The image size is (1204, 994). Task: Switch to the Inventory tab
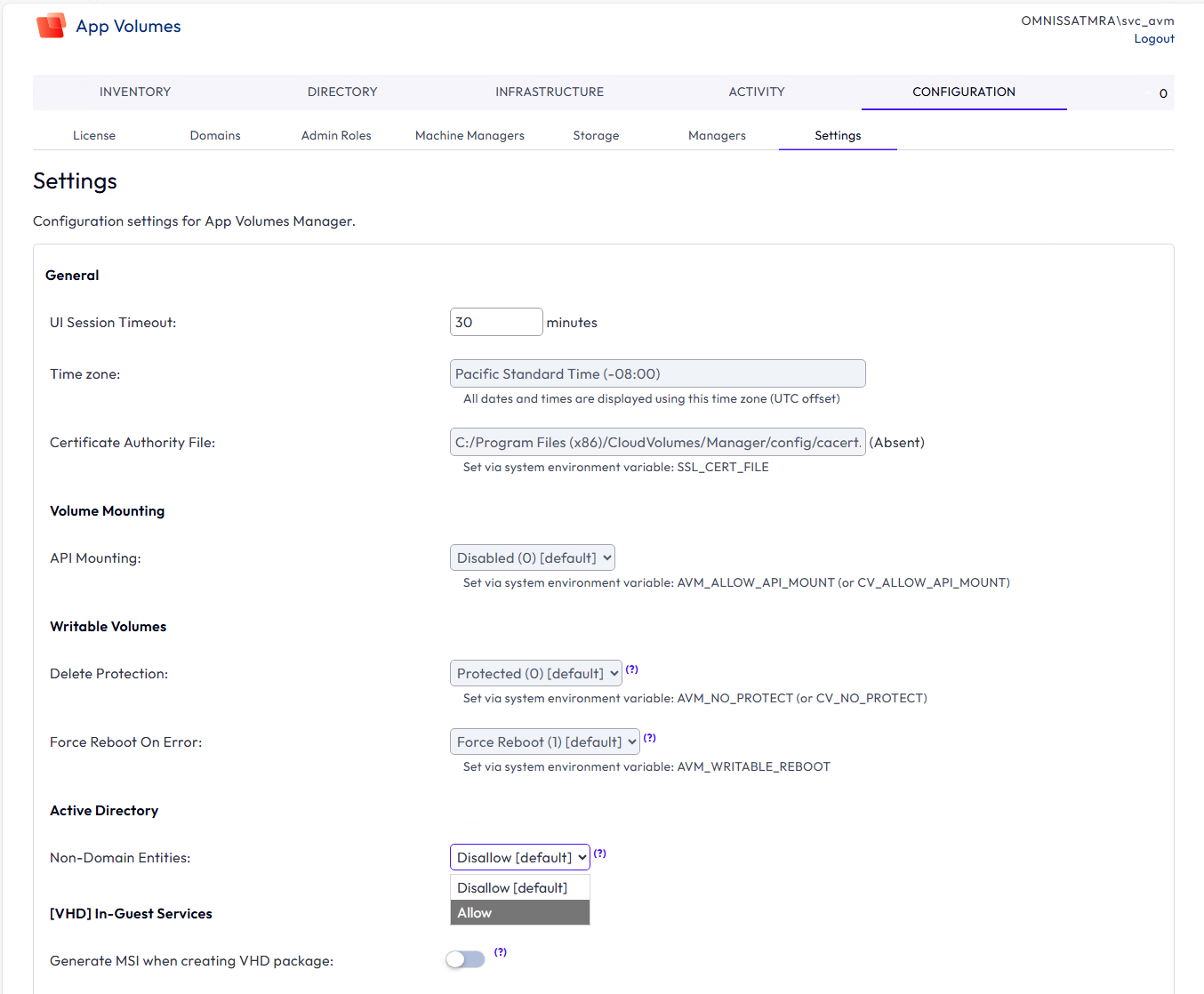pos(135,92)
